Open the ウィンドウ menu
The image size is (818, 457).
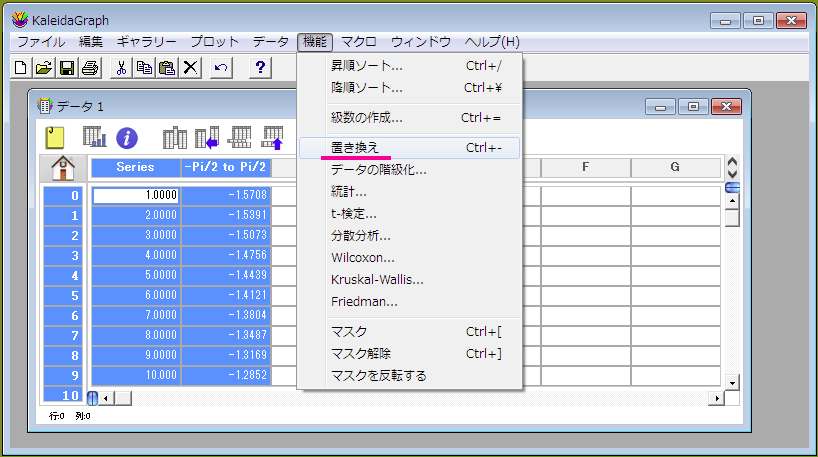point(421,42)
